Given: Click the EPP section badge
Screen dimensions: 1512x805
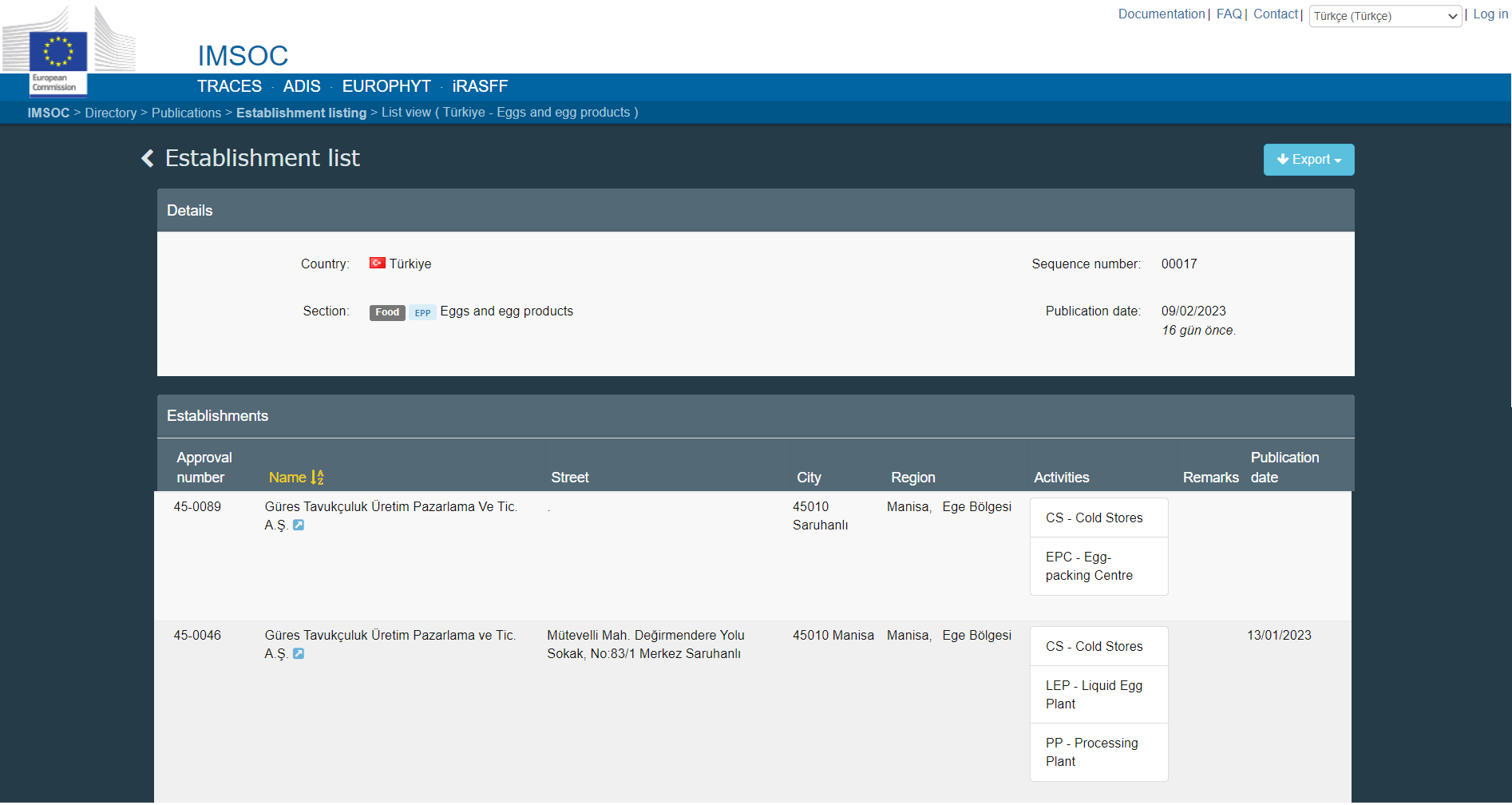Looking at the screenshot, I should click(422, 313).
